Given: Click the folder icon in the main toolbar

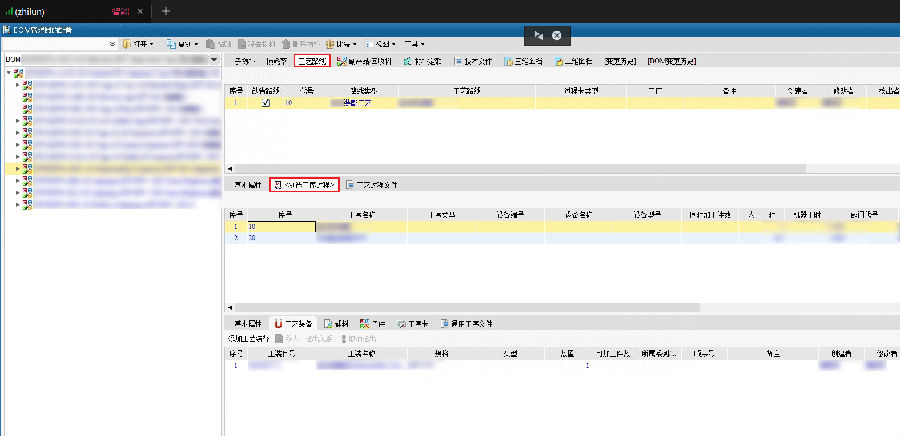Looking at the screenshot, I should [x=126, y=44].
